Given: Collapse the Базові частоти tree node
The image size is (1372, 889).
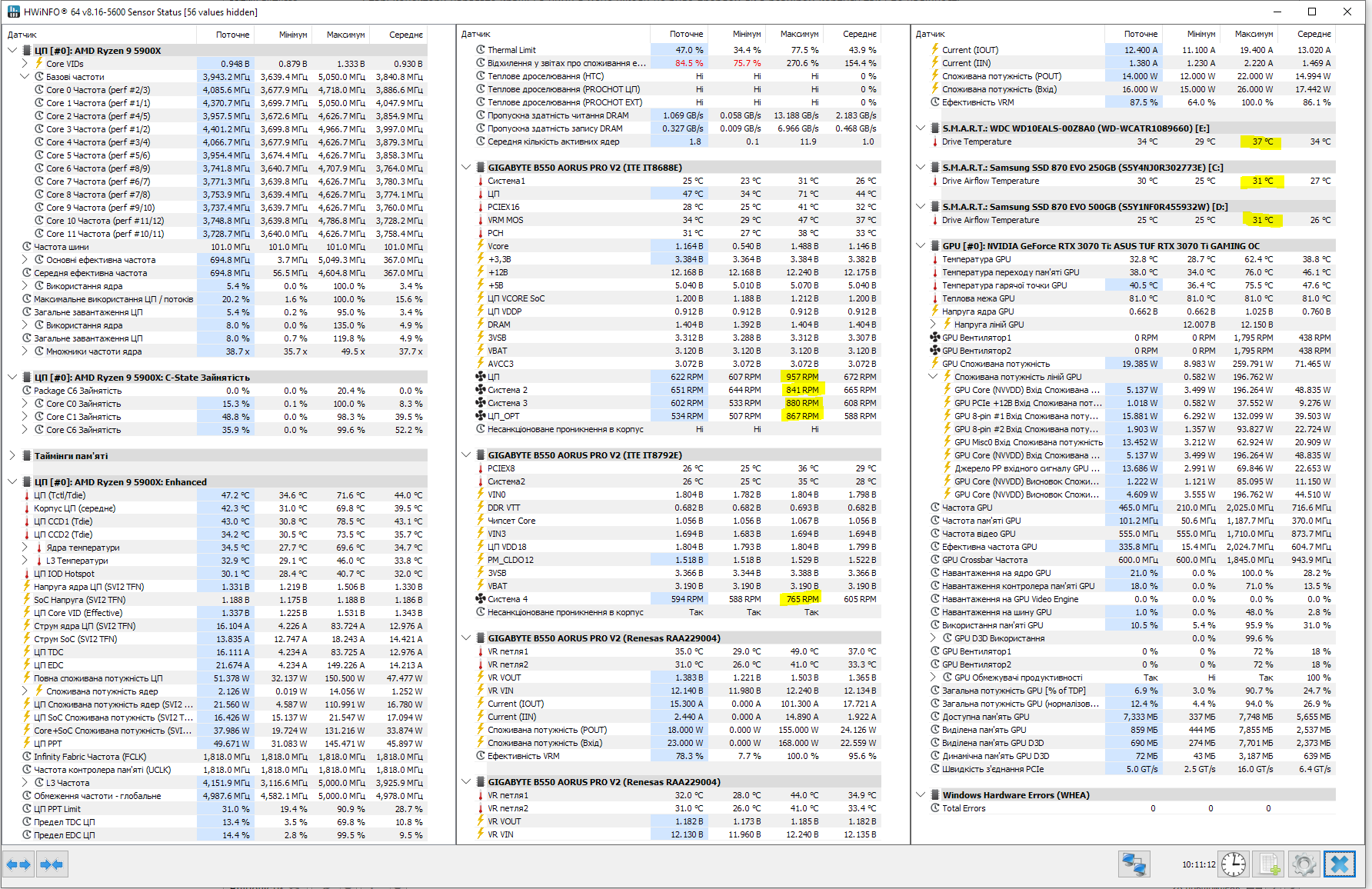Looking at the screenshot, I should point(25,77).
